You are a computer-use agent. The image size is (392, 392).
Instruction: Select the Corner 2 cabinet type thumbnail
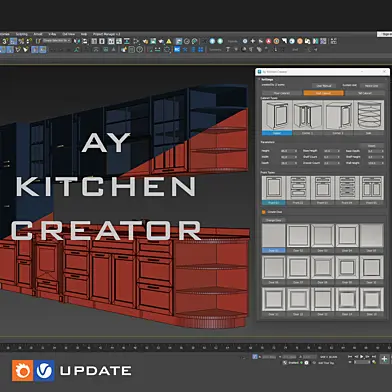tap(338, 118)
